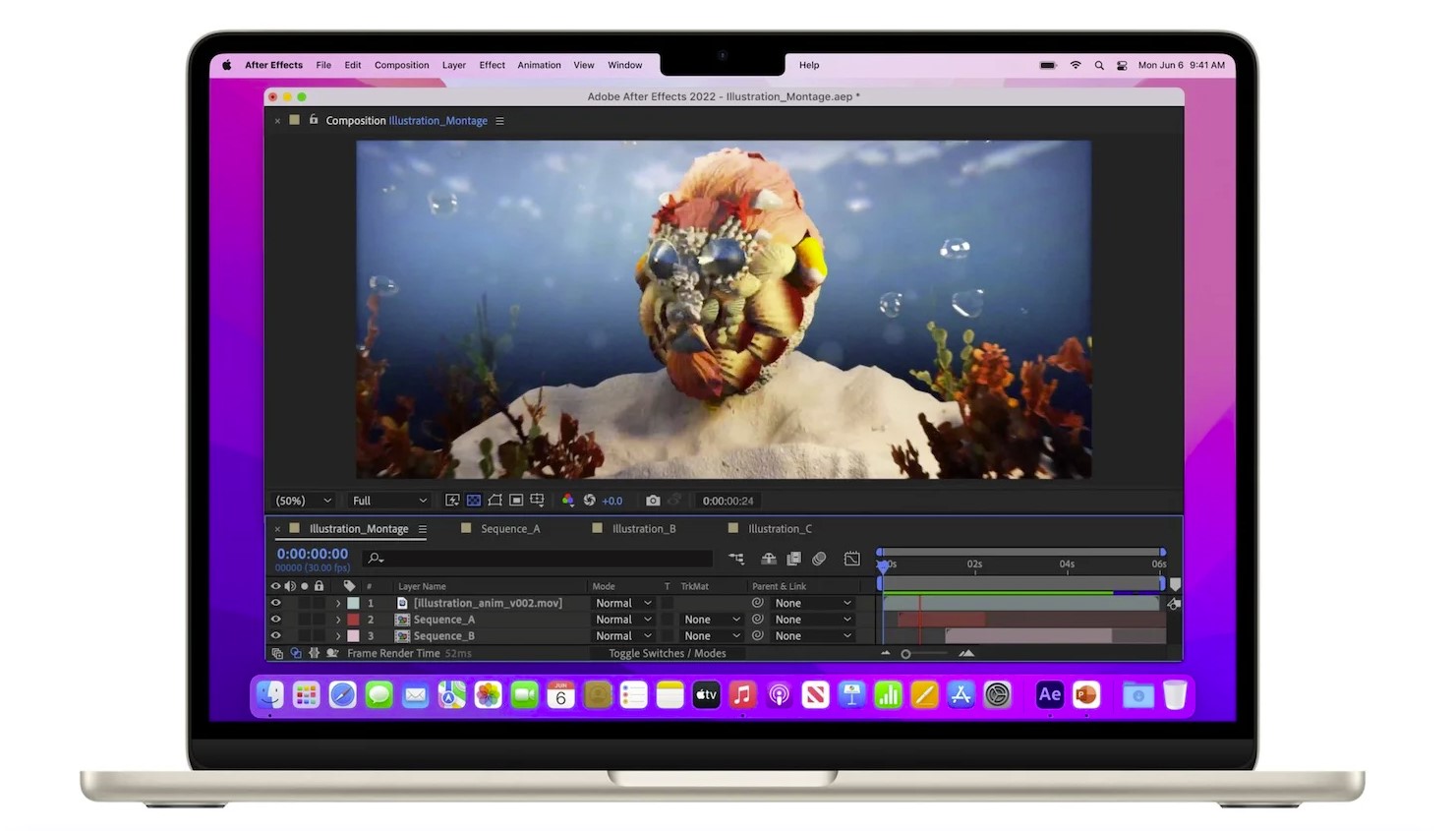The width and height of the screenshot is (1456, 831).
Task: Expand the Sequence_A layer properties
Action: 338,620
